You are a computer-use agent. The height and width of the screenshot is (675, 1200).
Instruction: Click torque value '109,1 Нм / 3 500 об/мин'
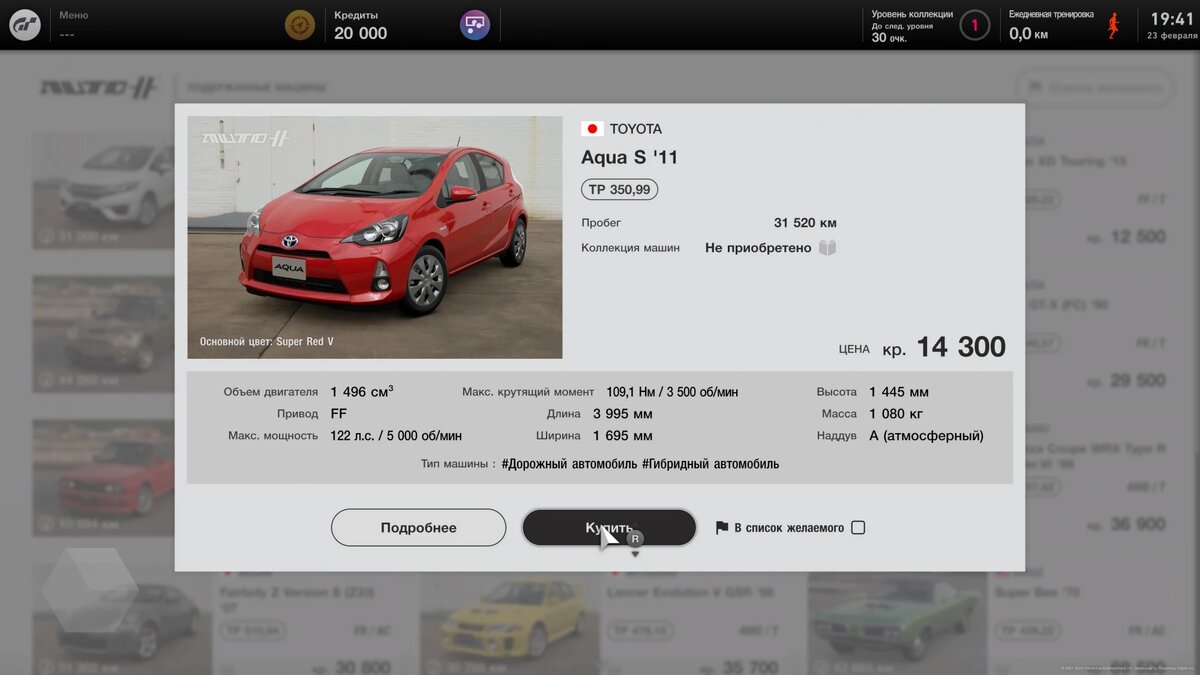[x=672, y=392]
